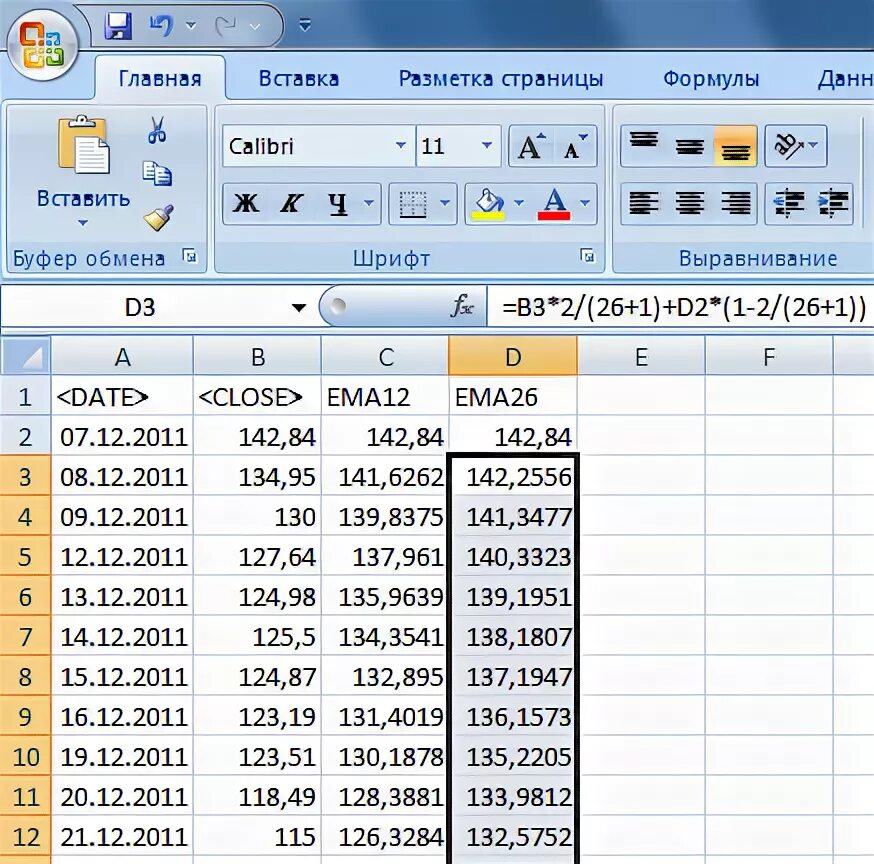Image resolution: width=874 pixels, height=864 pixels.
Task: Toggle italic with the К button
Action: click(x=291, y=203)
